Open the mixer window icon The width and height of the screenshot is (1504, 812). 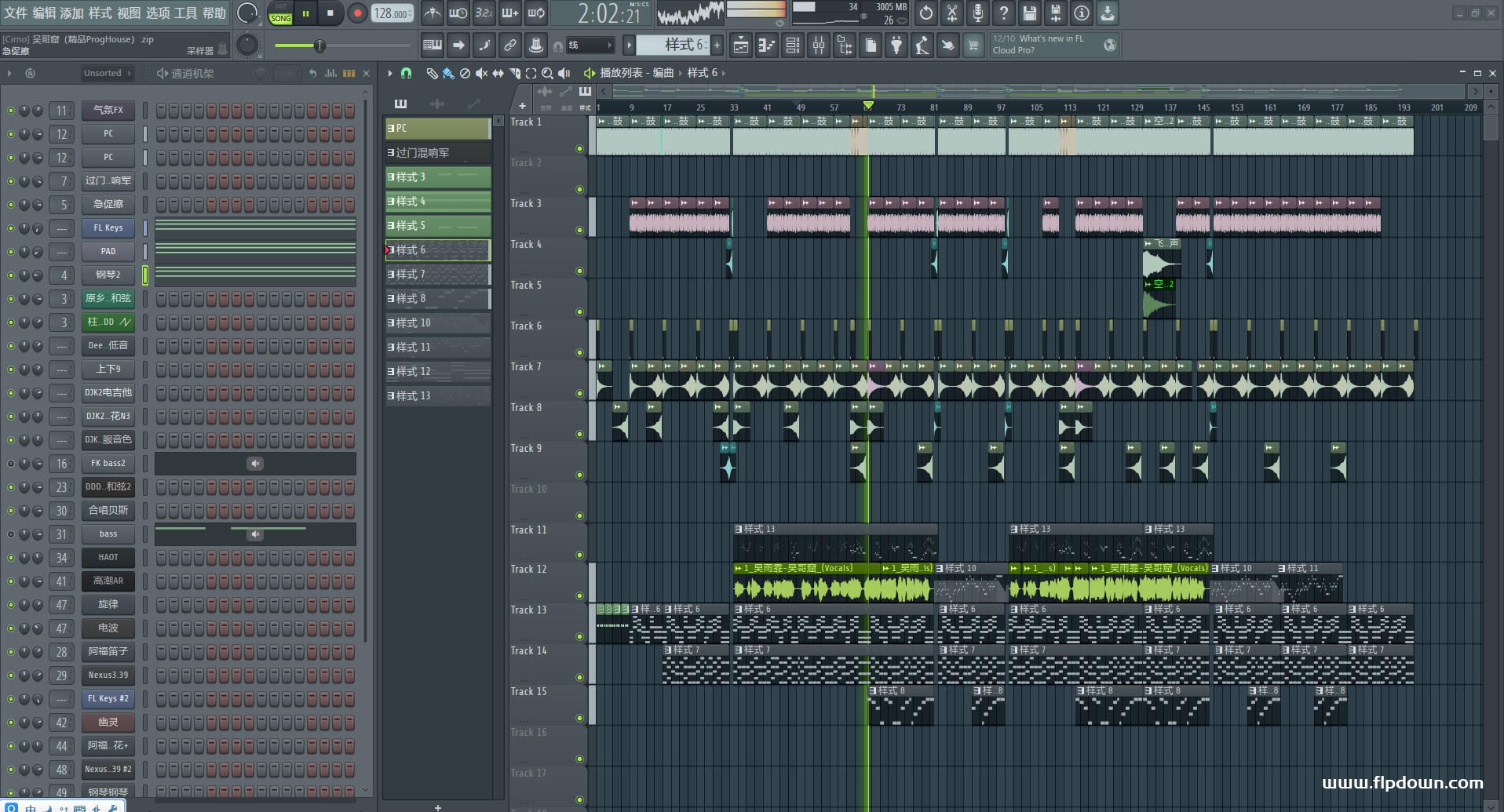(819, 46)
